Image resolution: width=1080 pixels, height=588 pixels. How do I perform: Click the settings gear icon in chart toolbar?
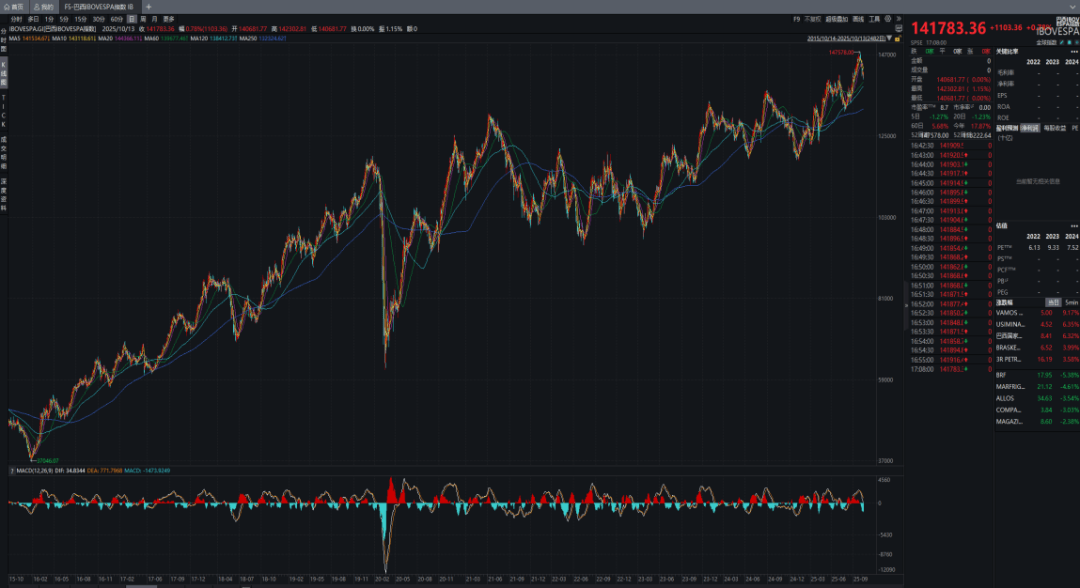(x=888, y=18)
